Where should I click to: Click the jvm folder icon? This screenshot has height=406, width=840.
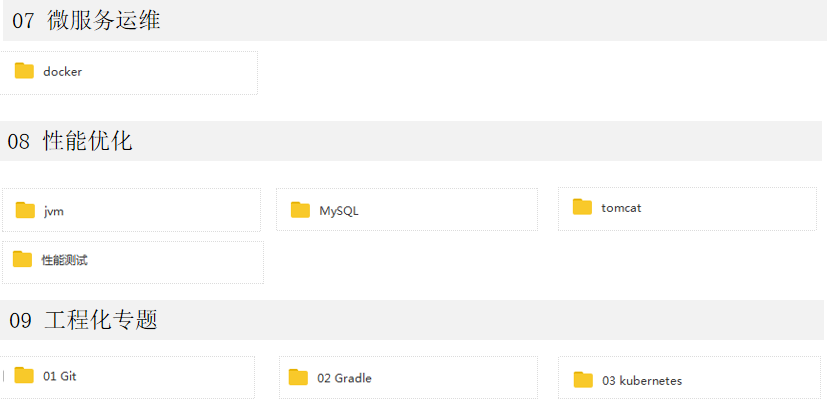point(25,210)
